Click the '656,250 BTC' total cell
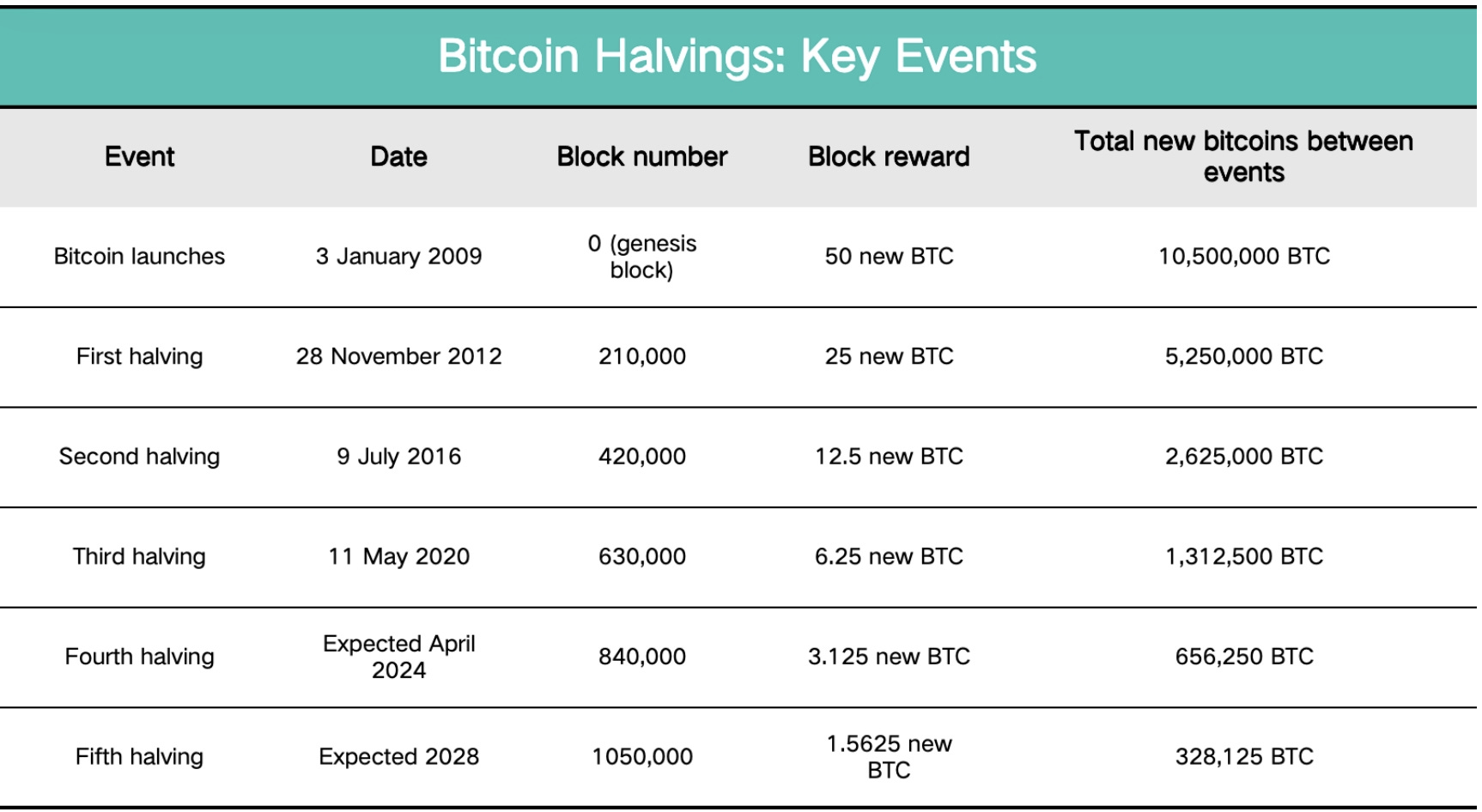Image resolution: width=1482 pixels, height=812 pixels. tap(1243, 657)
